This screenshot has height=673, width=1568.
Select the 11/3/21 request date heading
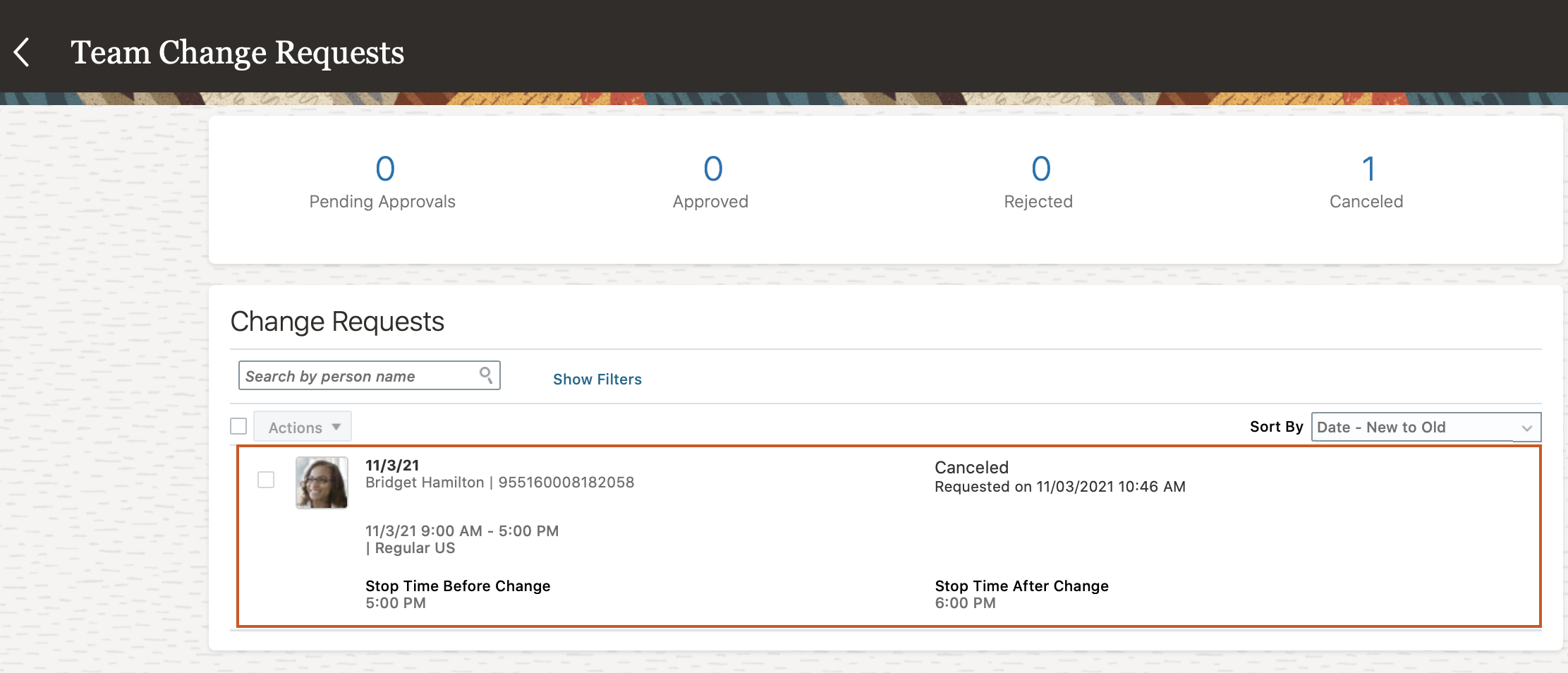pos(392,466)
